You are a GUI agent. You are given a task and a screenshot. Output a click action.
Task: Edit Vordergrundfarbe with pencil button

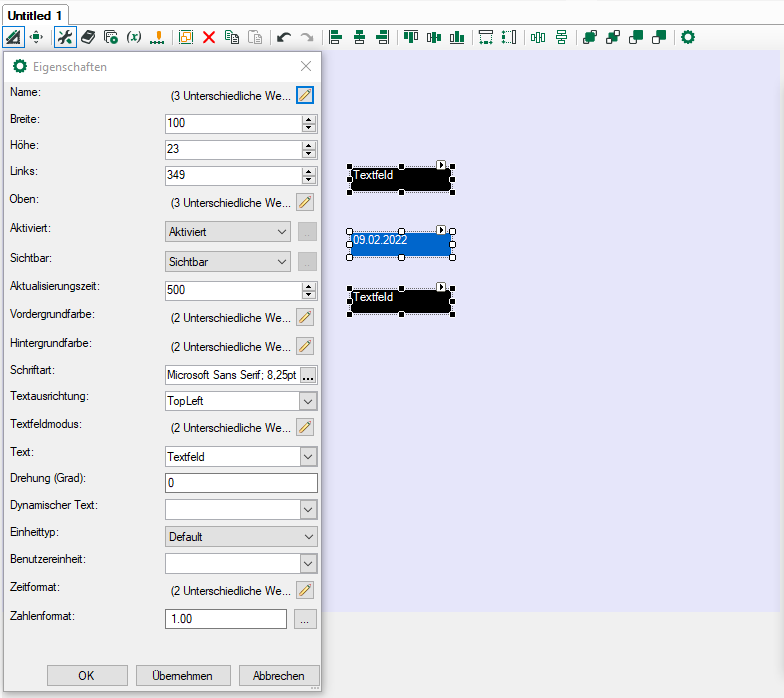click(306, 318)
